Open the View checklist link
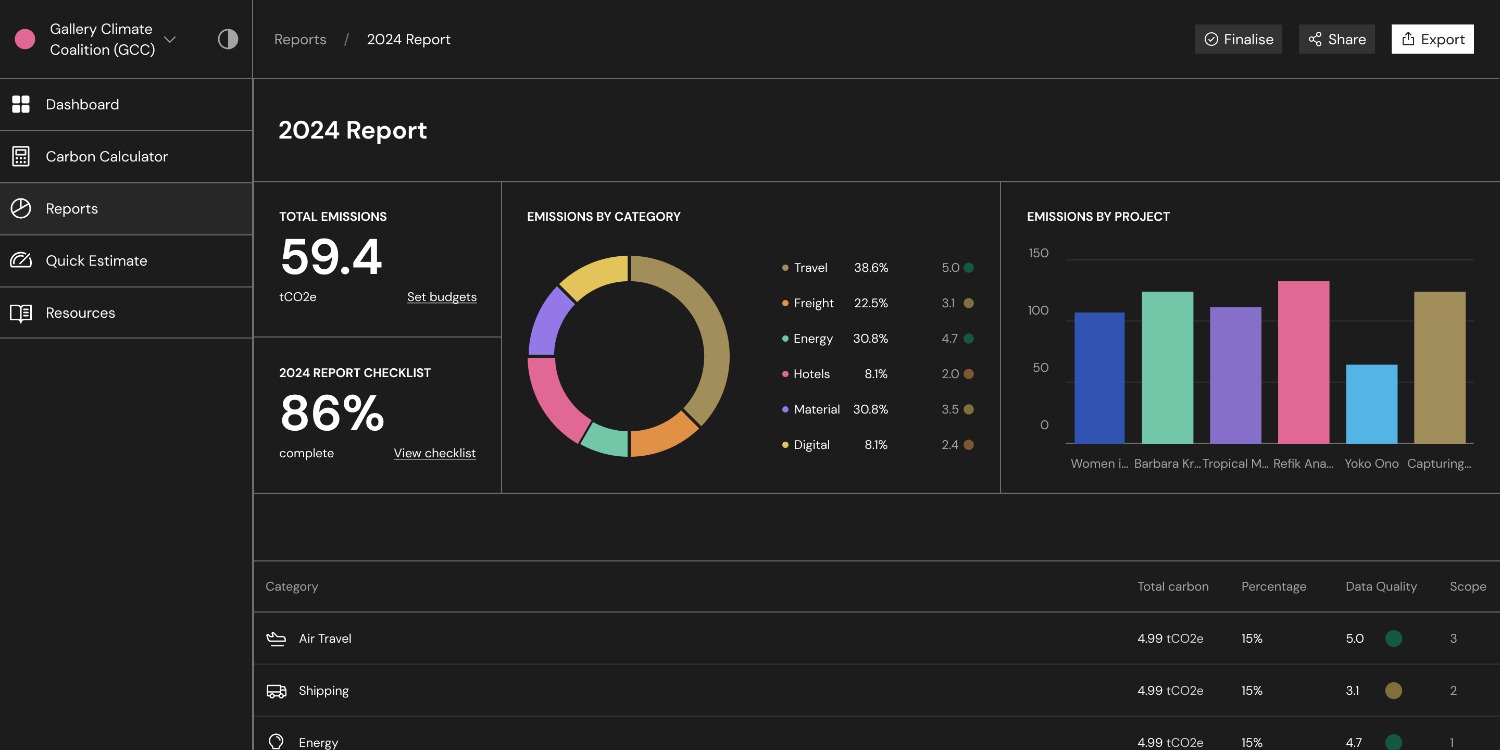This screenshot has width=1500, height=750. click(435, 453)
